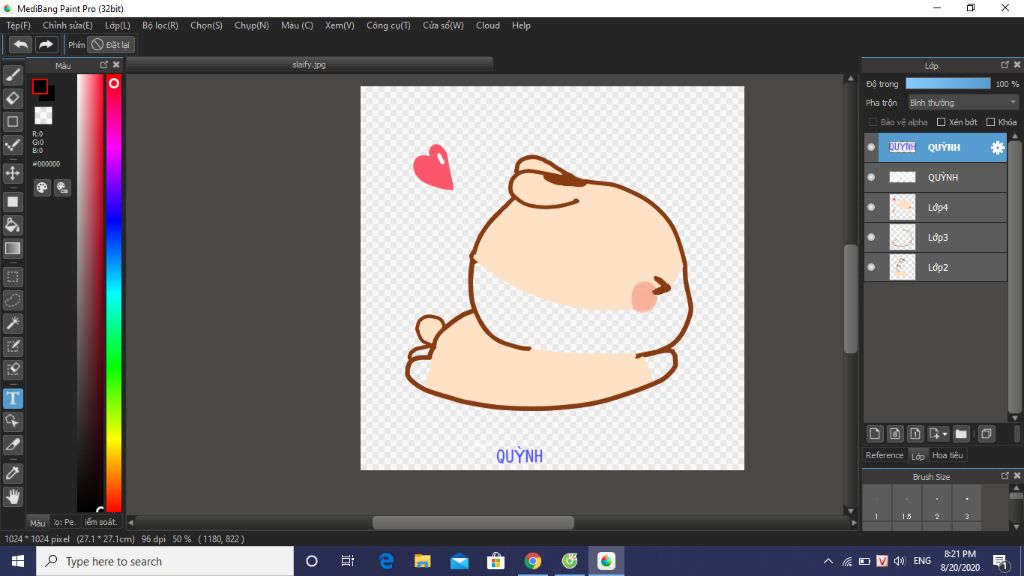
Task: Hide the Lớp2 layer
Action: [871, 268]
